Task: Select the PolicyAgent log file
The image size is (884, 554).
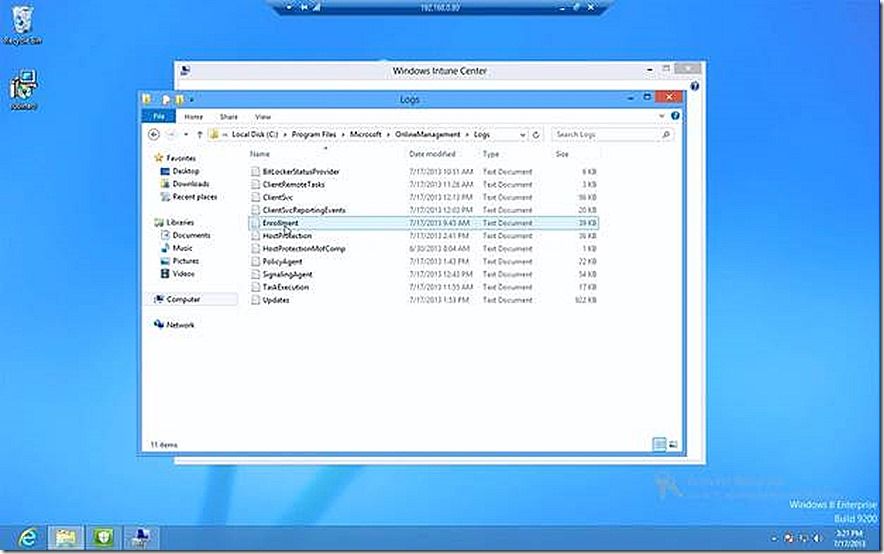Action: (282, 262)
